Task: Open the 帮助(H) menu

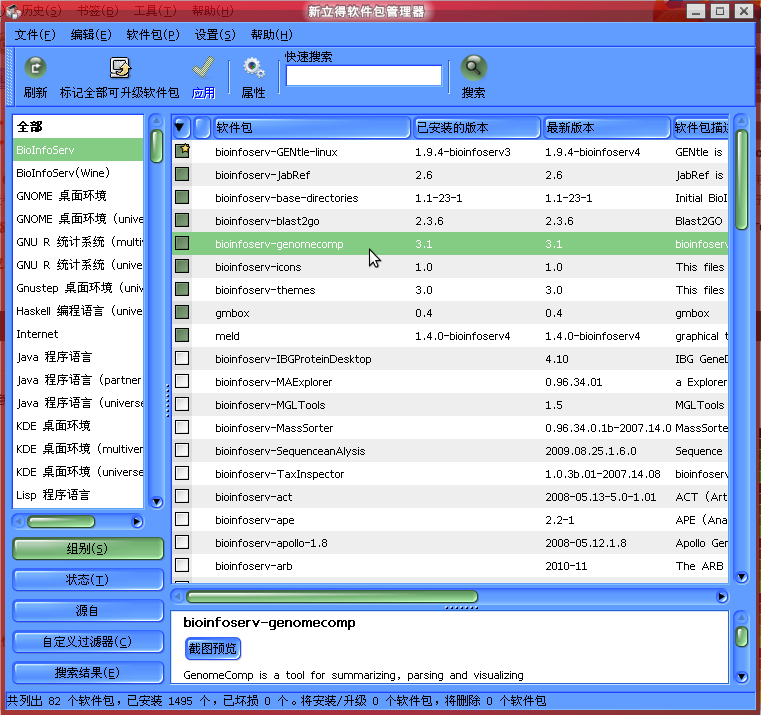Action: click(271, 35)
